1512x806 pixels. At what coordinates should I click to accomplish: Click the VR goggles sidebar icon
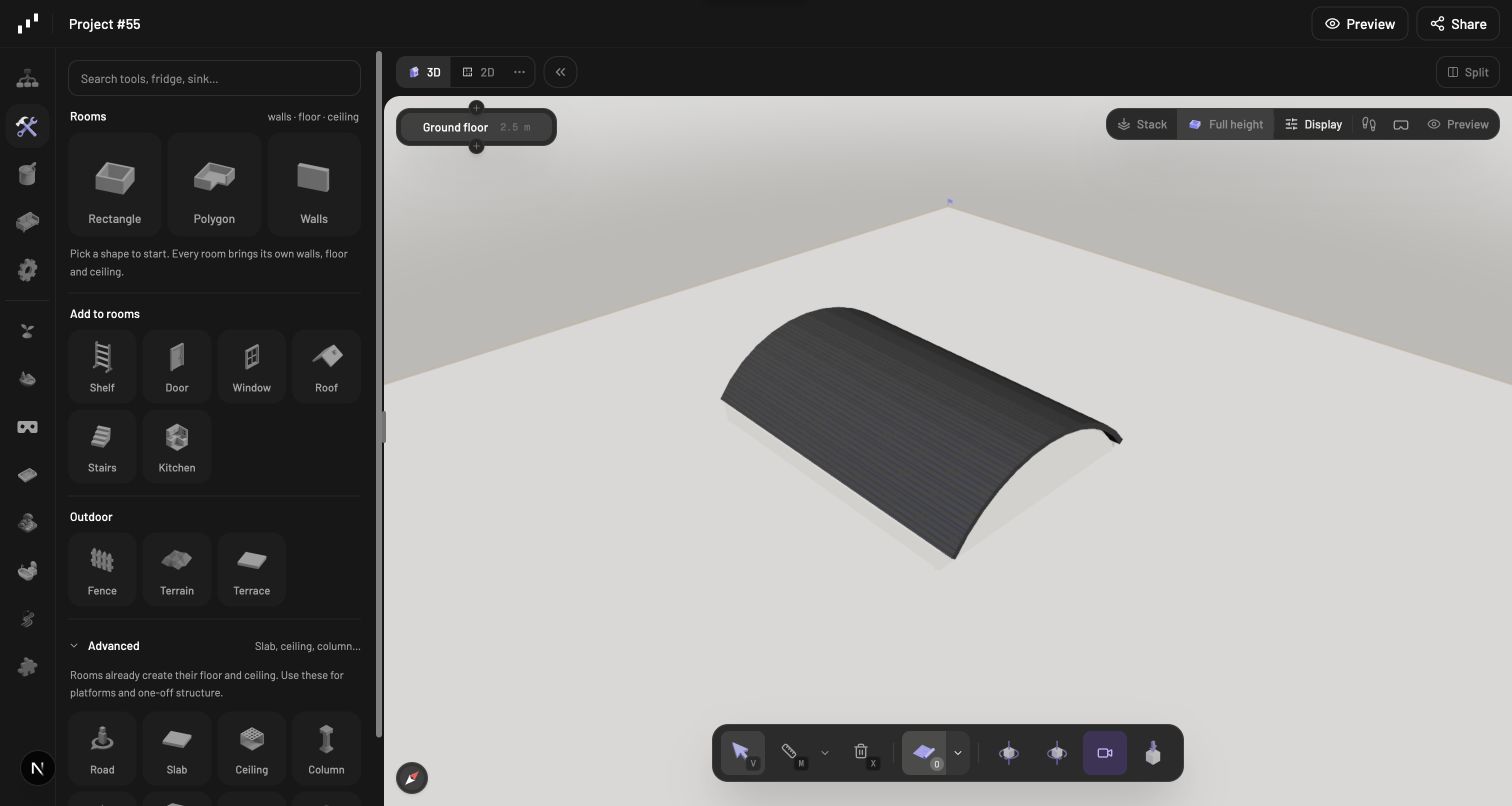click(27, 427)
